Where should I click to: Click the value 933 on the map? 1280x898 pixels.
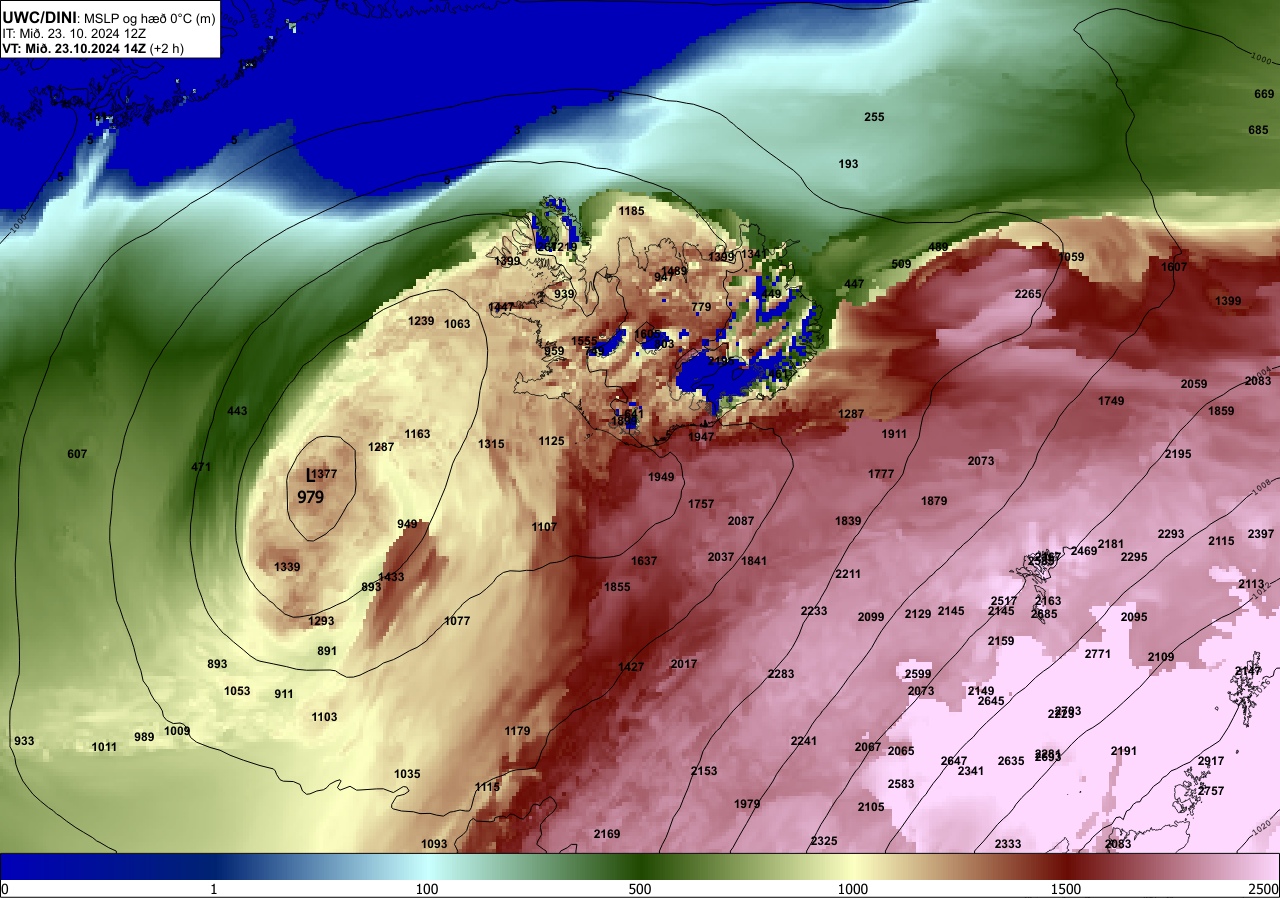24,741
